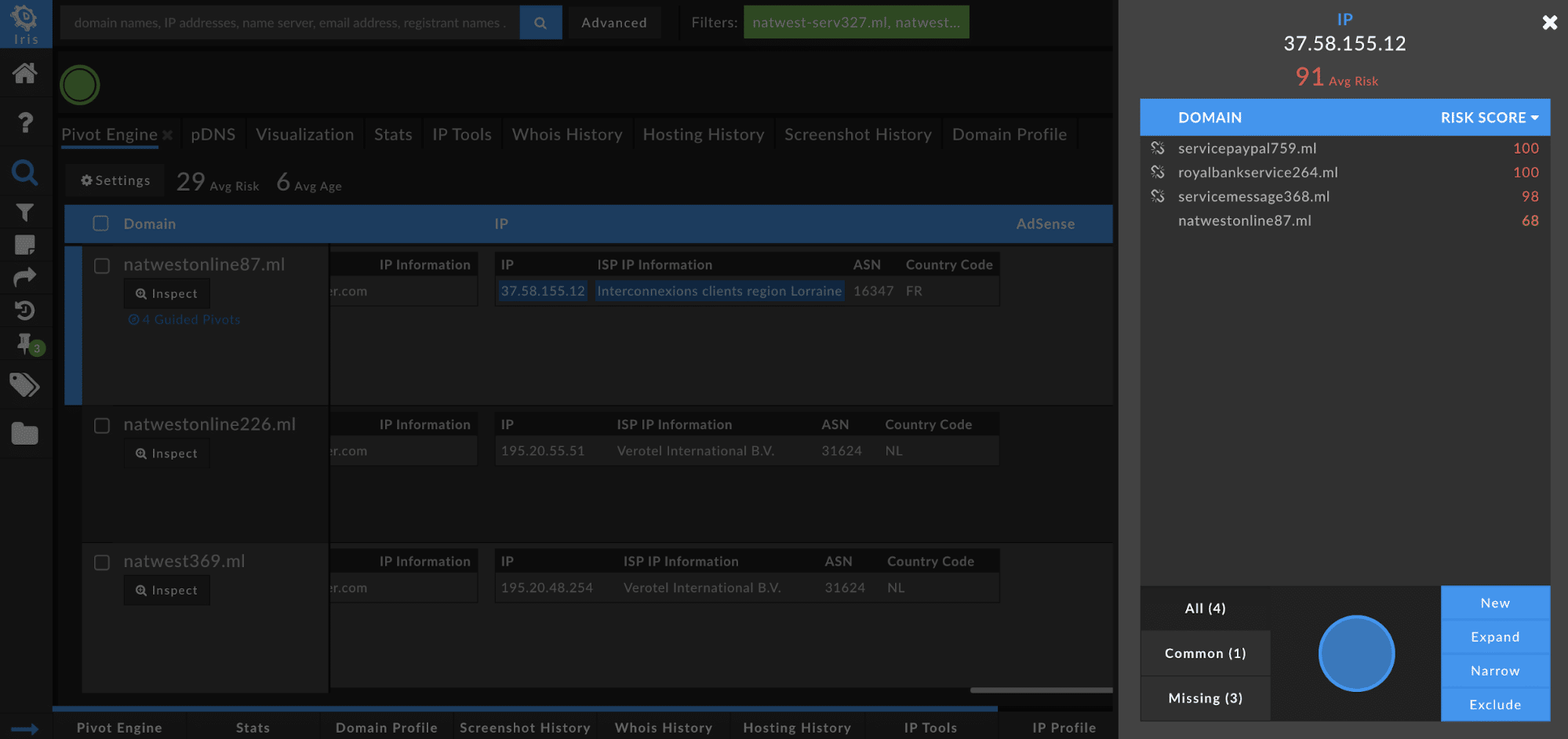Click the New search button
This screenshot has width=1568, height=739.
click(1495, 603)
